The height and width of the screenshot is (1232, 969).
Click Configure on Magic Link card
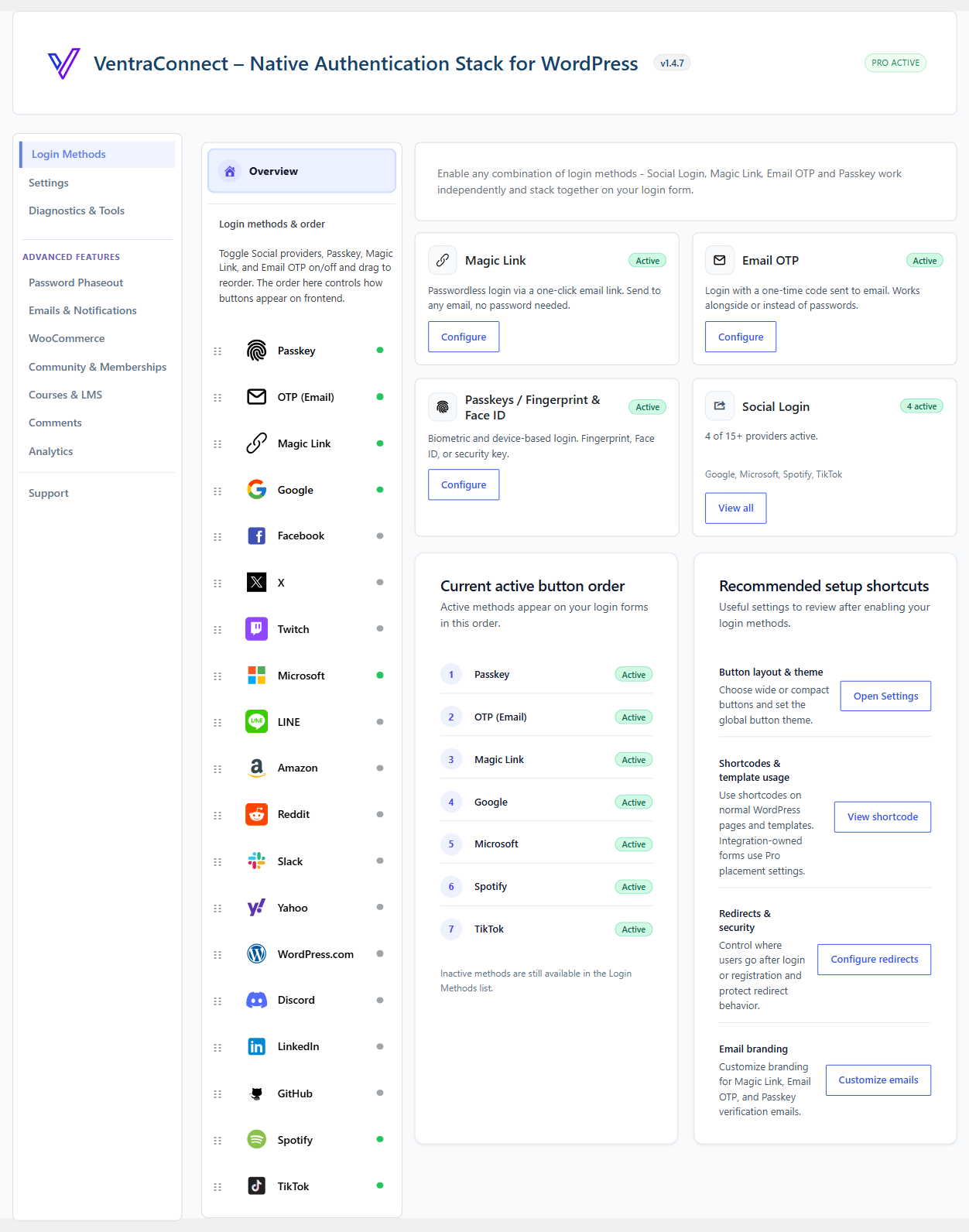(x=464, y=337)
